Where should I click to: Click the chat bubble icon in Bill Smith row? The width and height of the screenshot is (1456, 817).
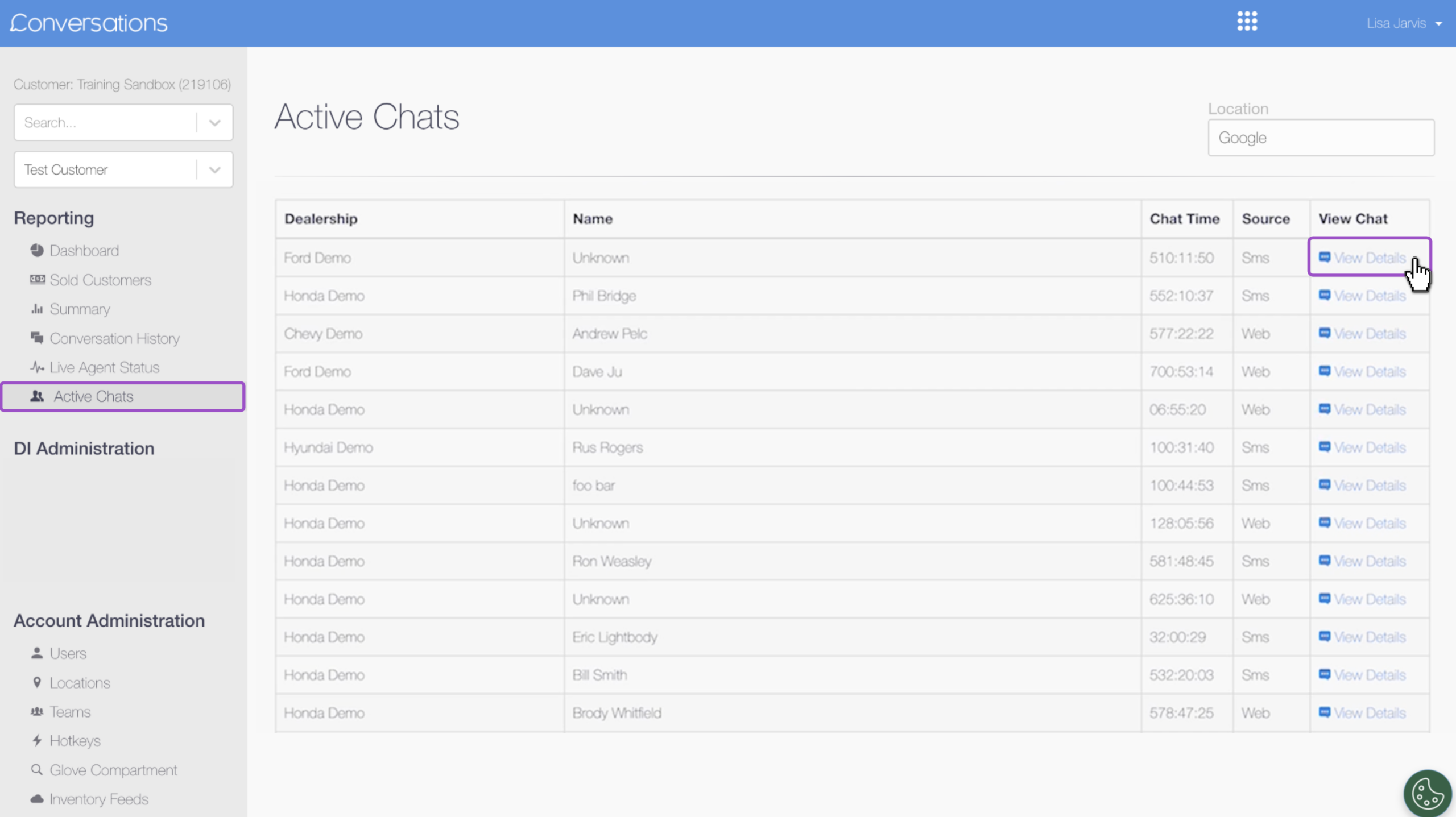coord(1325,674)
